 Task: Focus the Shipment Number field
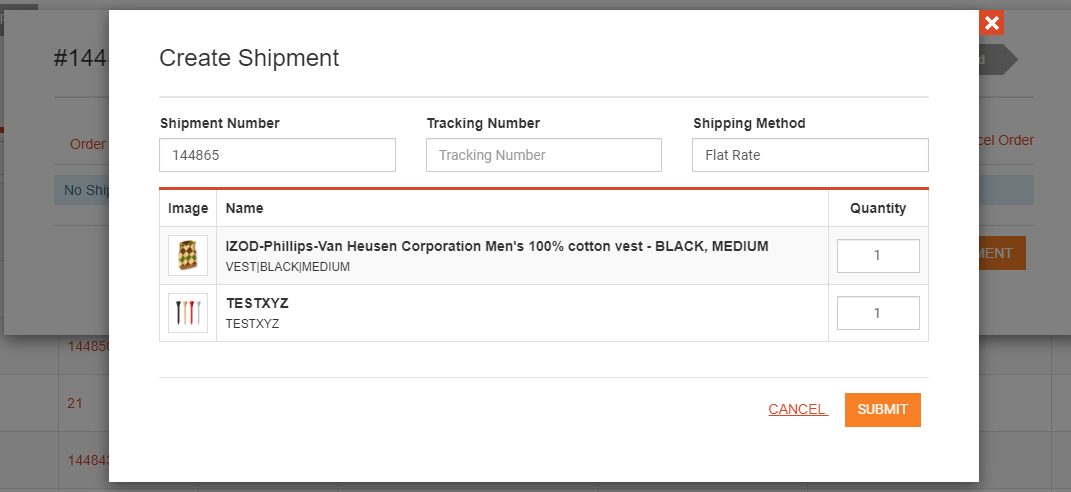(277, 155)
